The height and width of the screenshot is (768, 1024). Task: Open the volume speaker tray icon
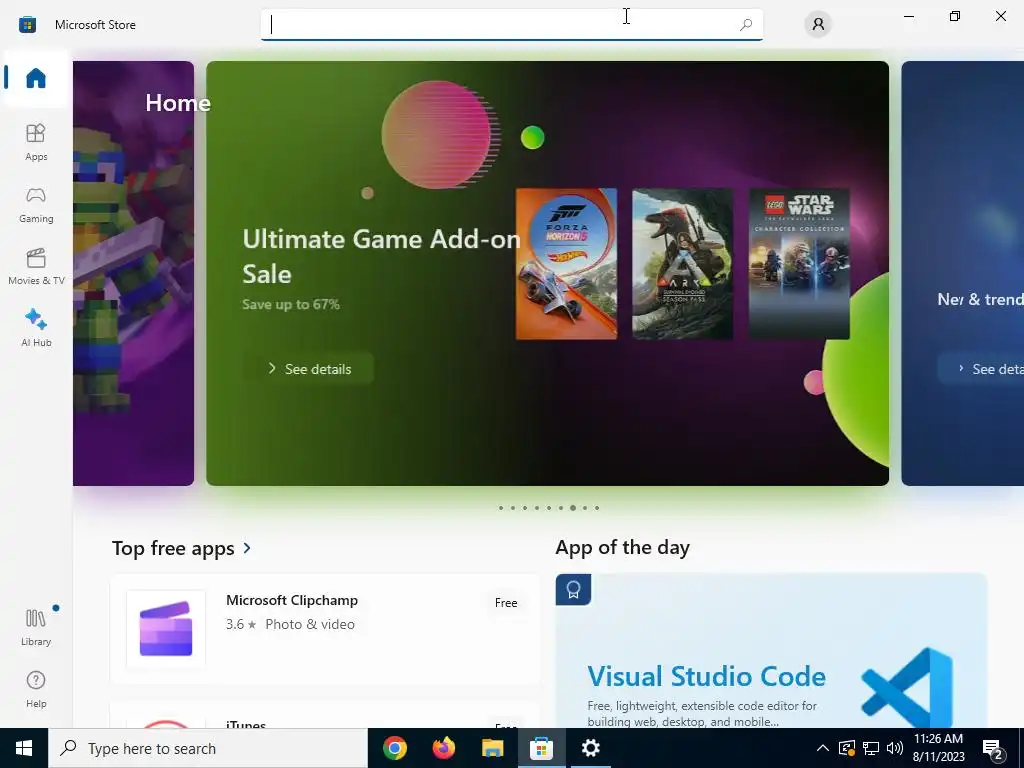tap(895, 748)
